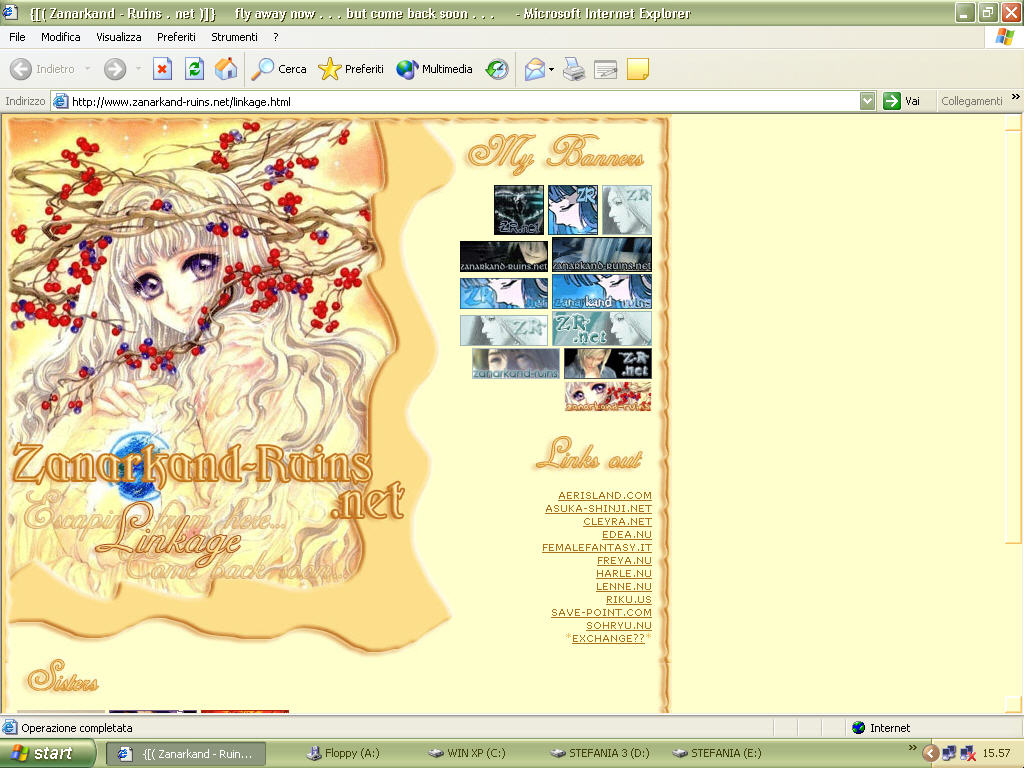Screen dimensions: 1024x768
Task: Open the CLEYRA.NET link
Action: pos(617,522)
